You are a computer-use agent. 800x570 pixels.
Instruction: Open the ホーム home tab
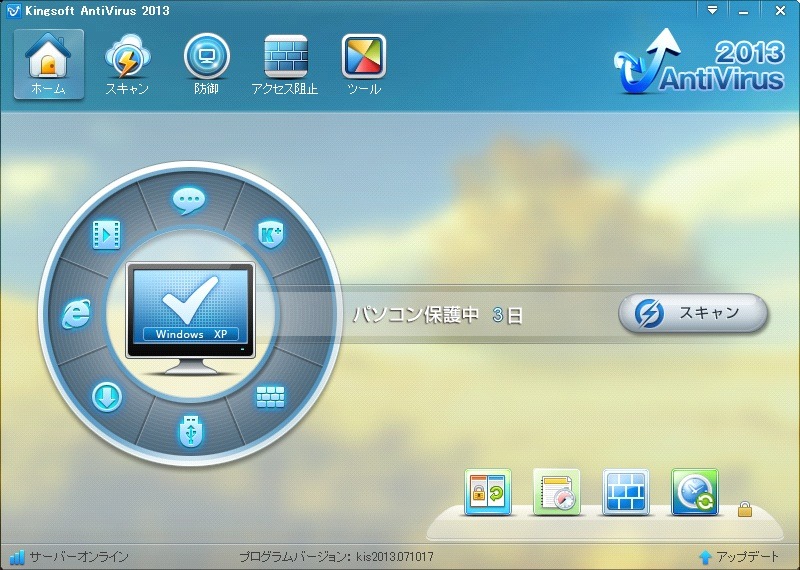pyautogui.click(x=49, y=64)
